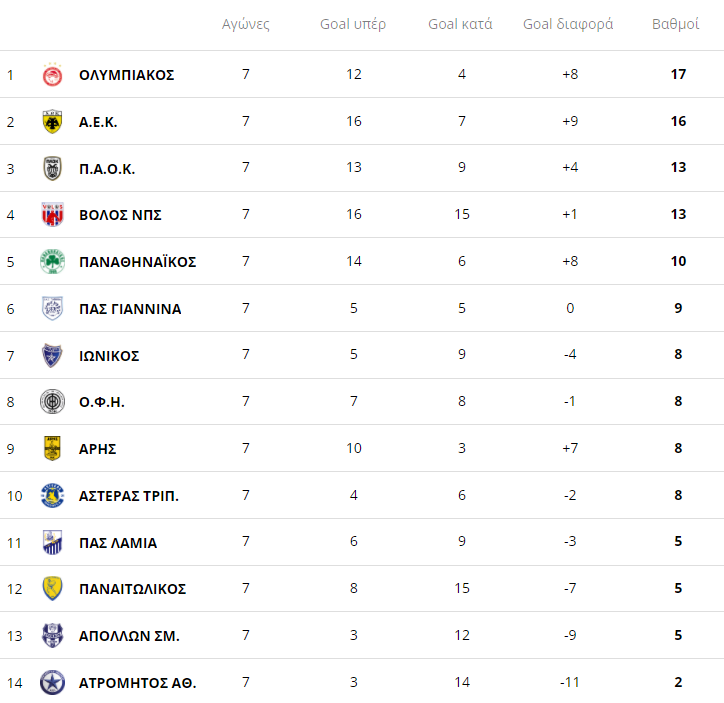
Task: Sort by the Βαθμοί column header
Action: click(x=675, y=24)
